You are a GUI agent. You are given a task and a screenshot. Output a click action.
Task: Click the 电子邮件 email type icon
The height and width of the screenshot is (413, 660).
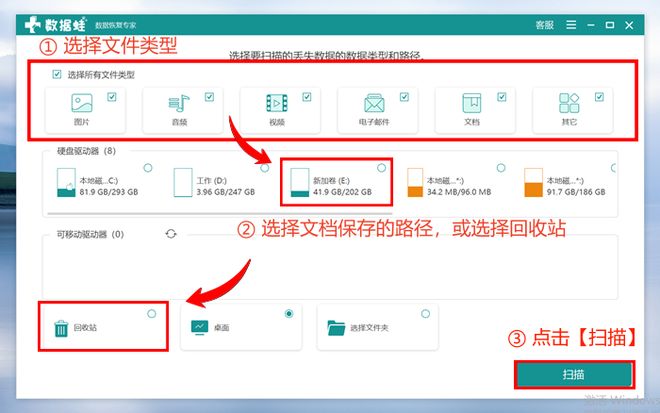coord(374,103)
